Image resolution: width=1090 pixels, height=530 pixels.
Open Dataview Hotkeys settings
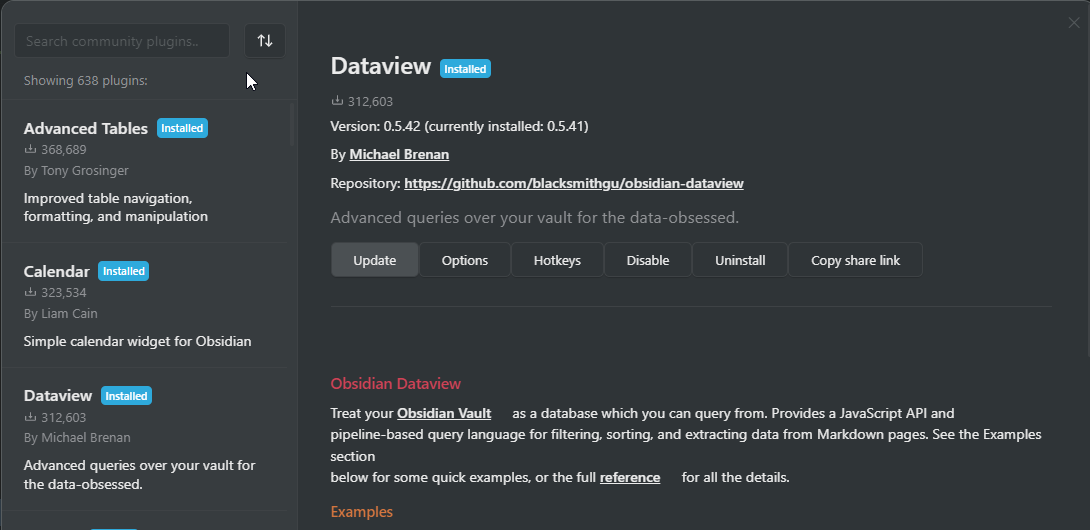click(557, 260)
